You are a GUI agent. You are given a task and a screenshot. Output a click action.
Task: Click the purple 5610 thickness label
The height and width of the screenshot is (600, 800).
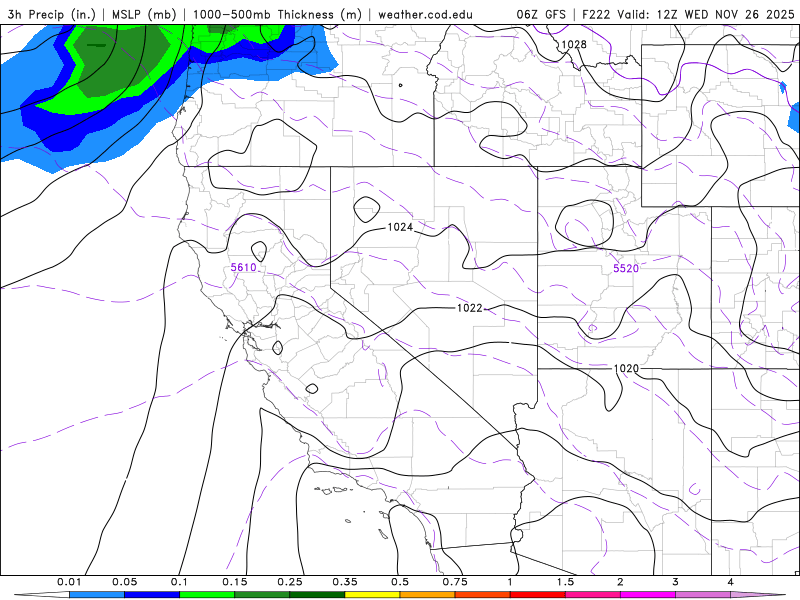point(243,267)
